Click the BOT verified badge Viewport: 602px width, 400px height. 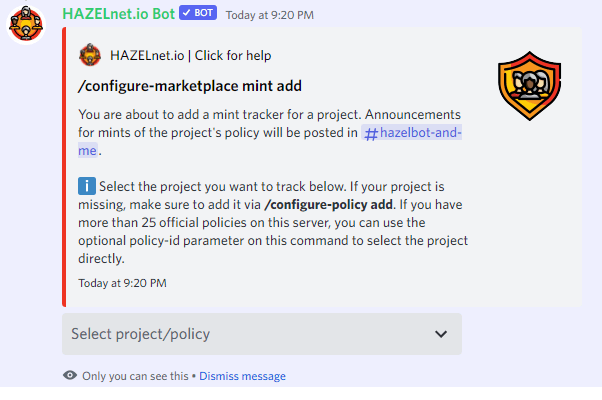pos(198,13)
